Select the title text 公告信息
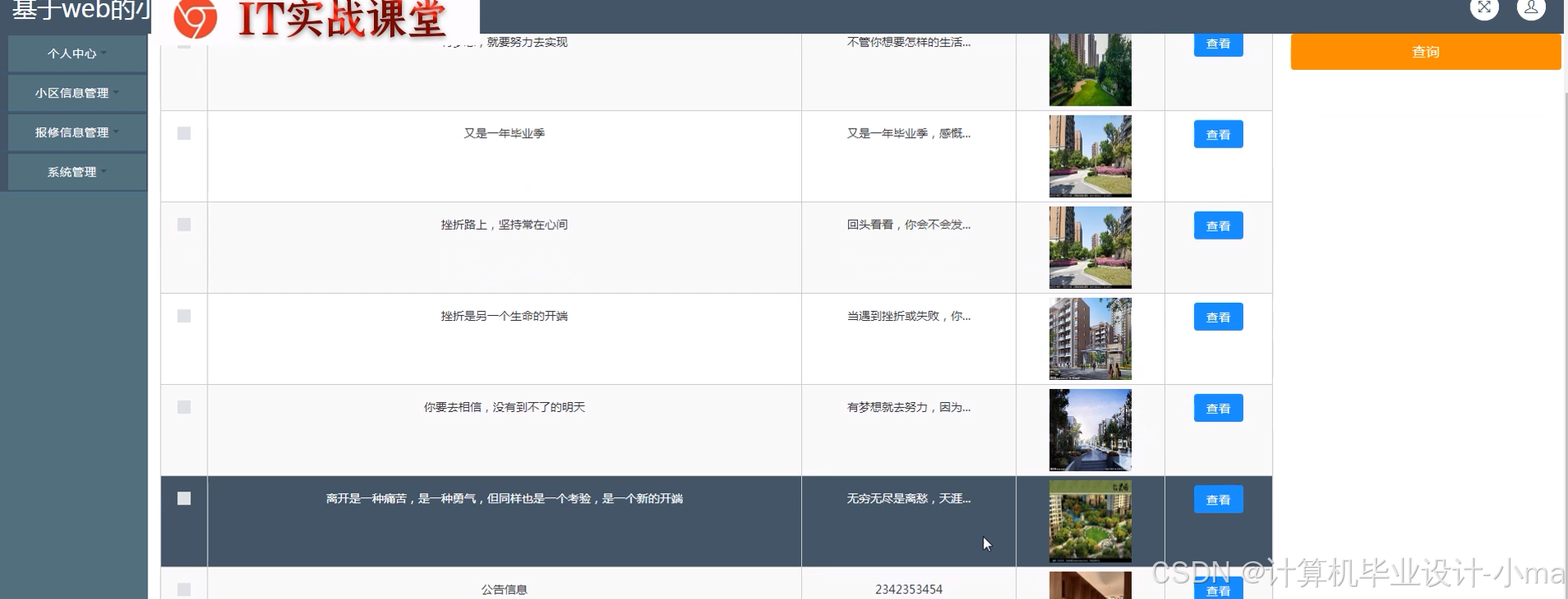The image size is (1568, 599). [504, 589]
